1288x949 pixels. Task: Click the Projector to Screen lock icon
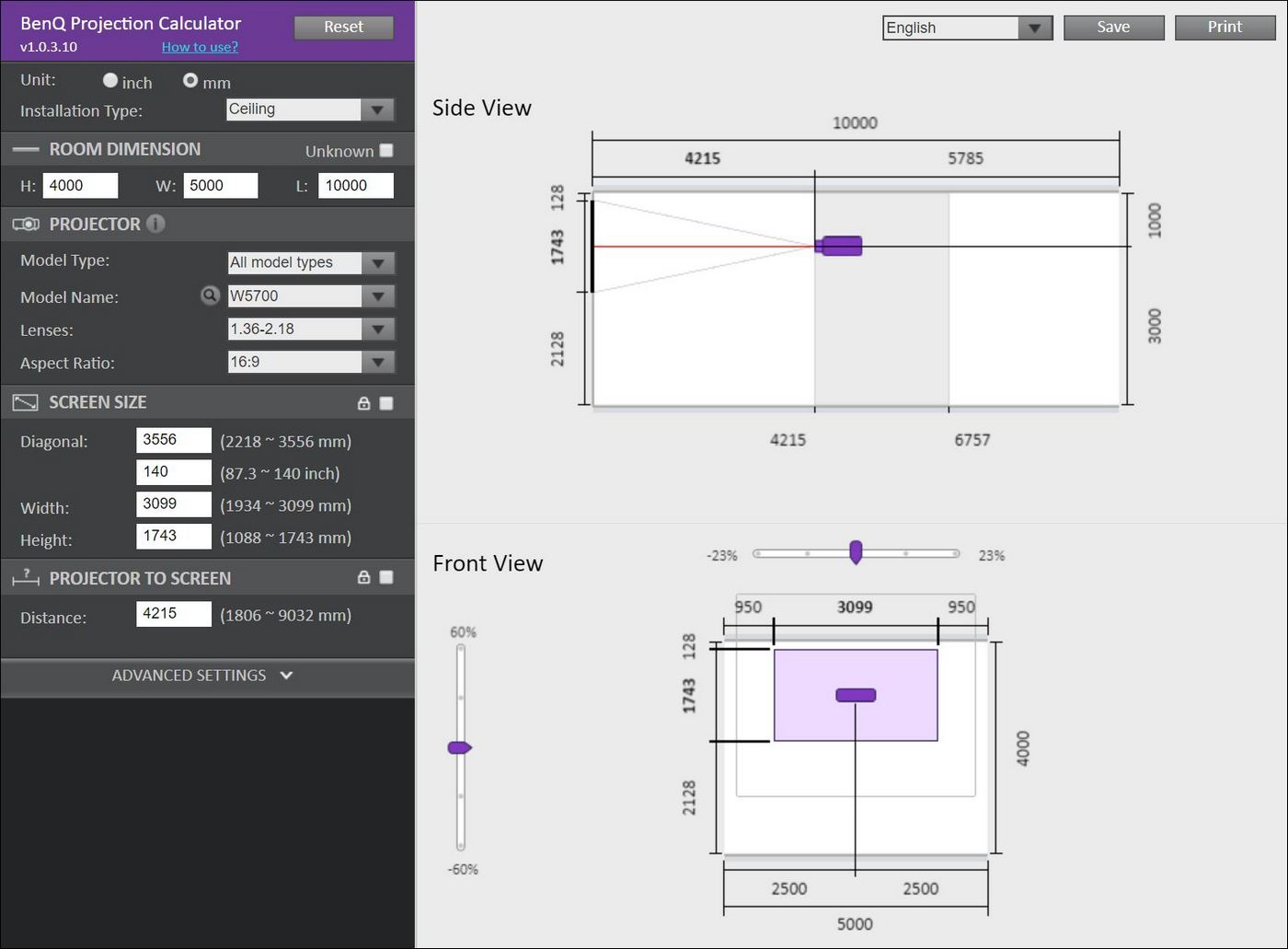(363, 577)
